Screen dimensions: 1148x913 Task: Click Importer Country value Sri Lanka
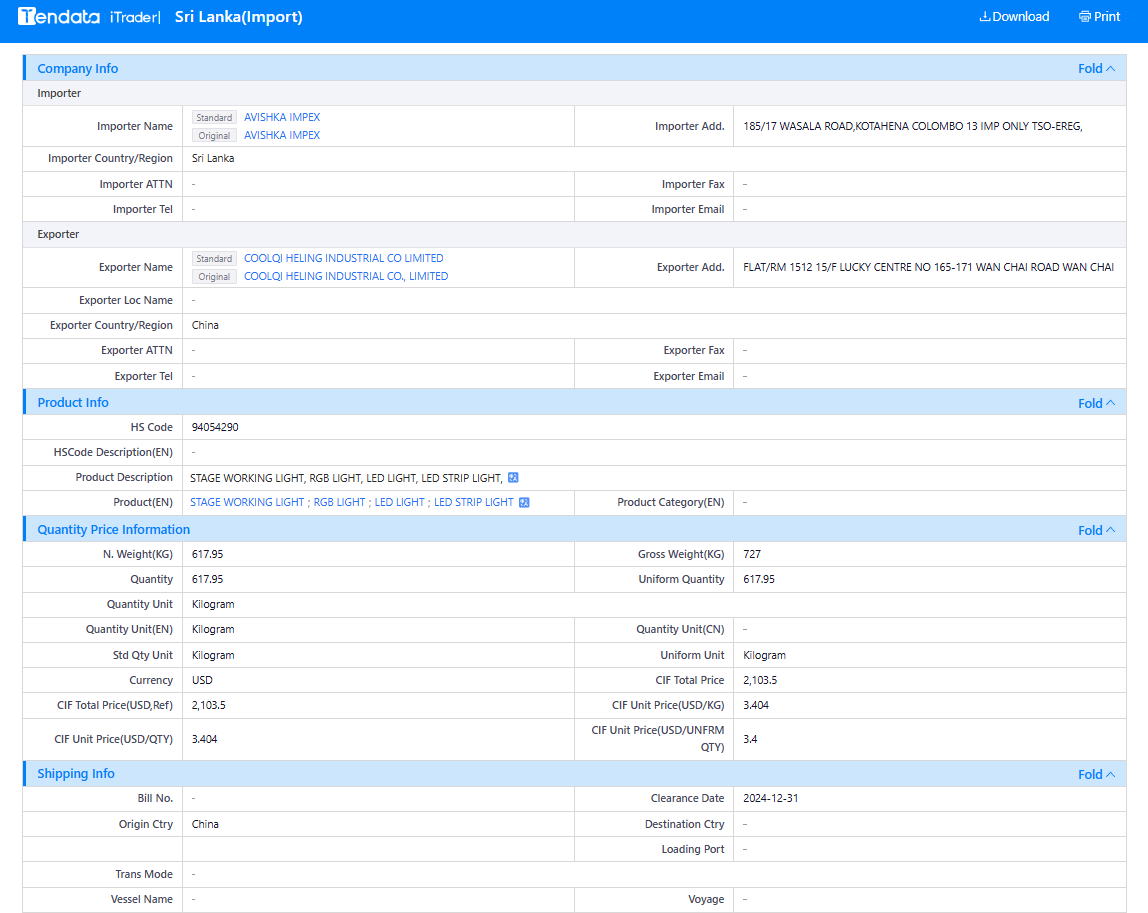coord(213,158)
